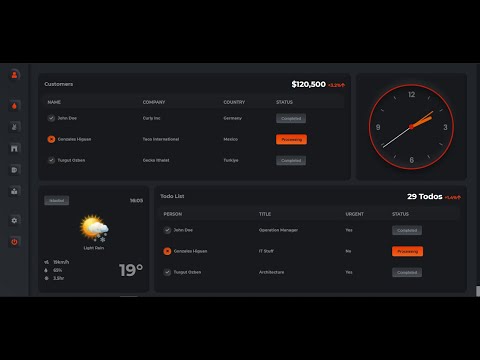Image resolution: width=480 pixels, height=360 pixels.
Task: Open the settings gear in sidebar
Action: [x=14, y=220]
